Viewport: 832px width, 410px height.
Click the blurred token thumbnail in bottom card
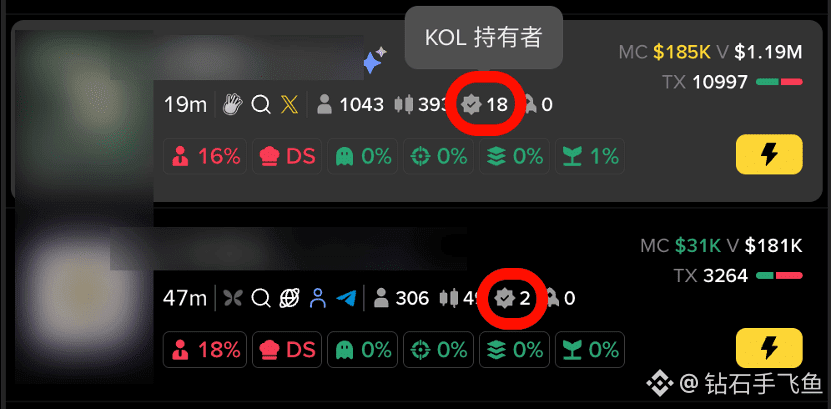pos(84,297)
